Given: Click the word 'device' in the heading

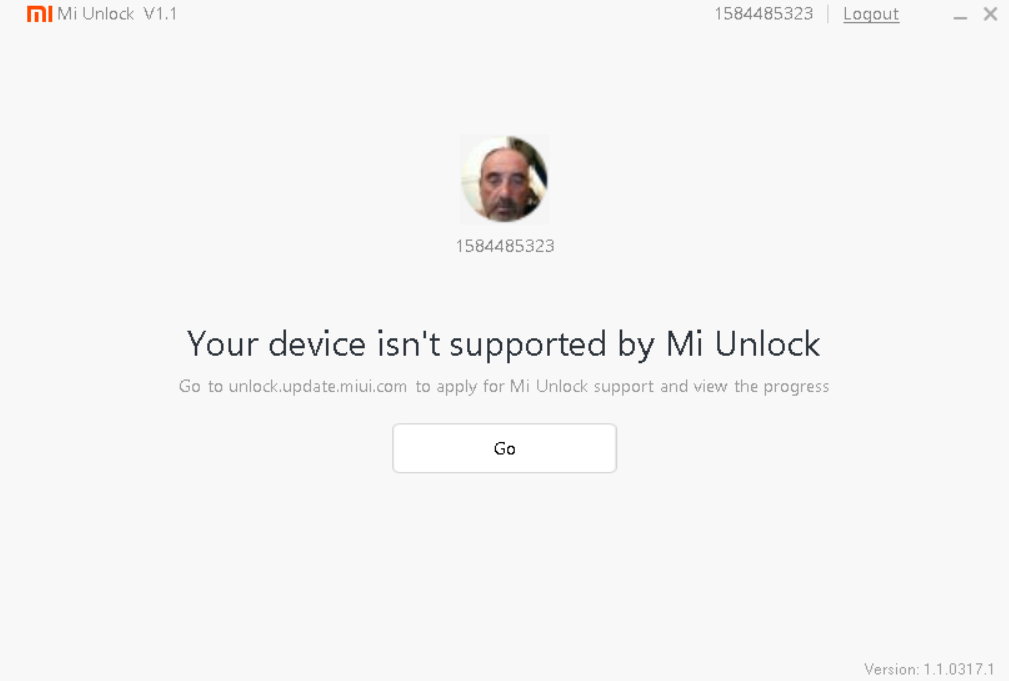Looking at the screenshot, I should click(x=317, y=344).
